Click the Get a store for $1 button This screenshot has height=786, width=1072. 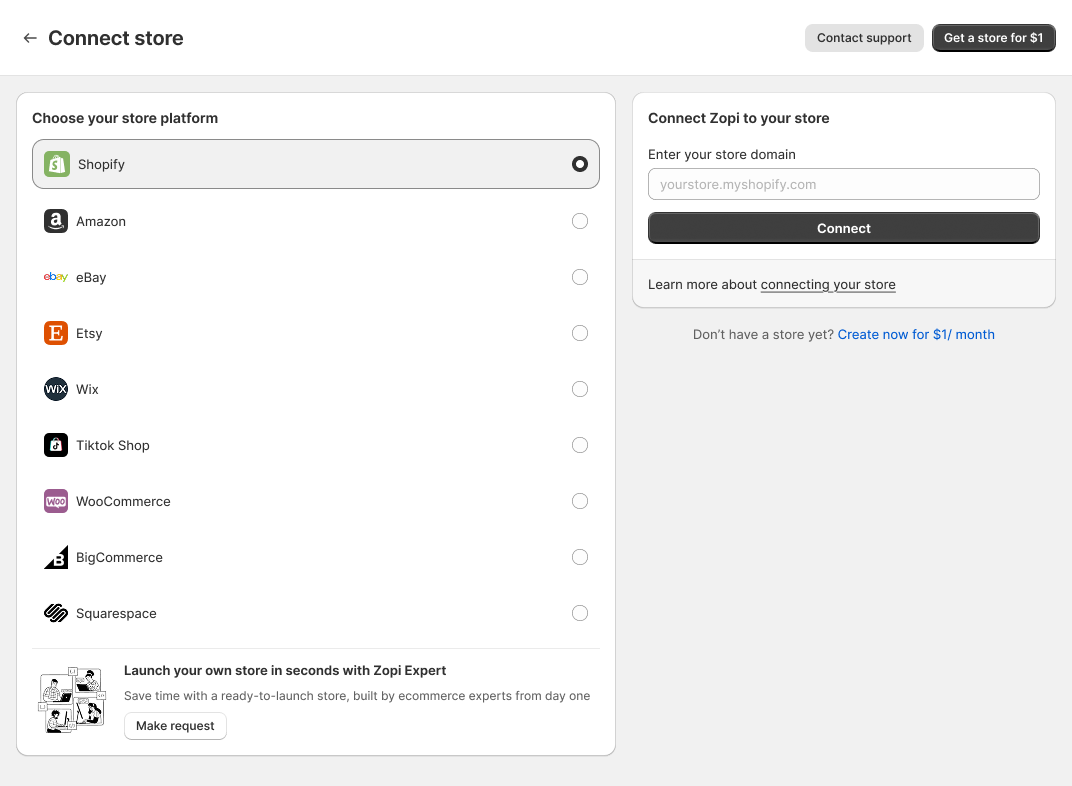click(993, 38)
